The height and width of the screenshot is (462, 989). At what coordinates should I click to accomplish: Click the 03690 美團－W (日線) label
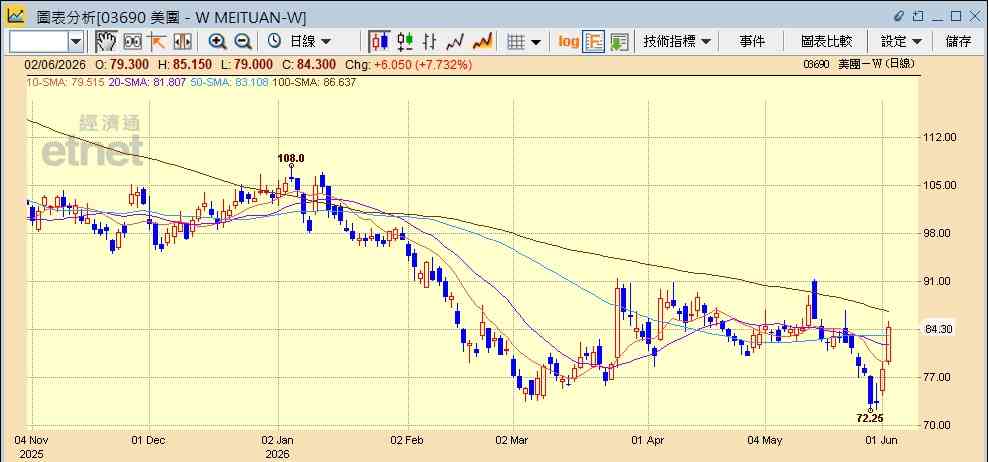click(858, 64)
